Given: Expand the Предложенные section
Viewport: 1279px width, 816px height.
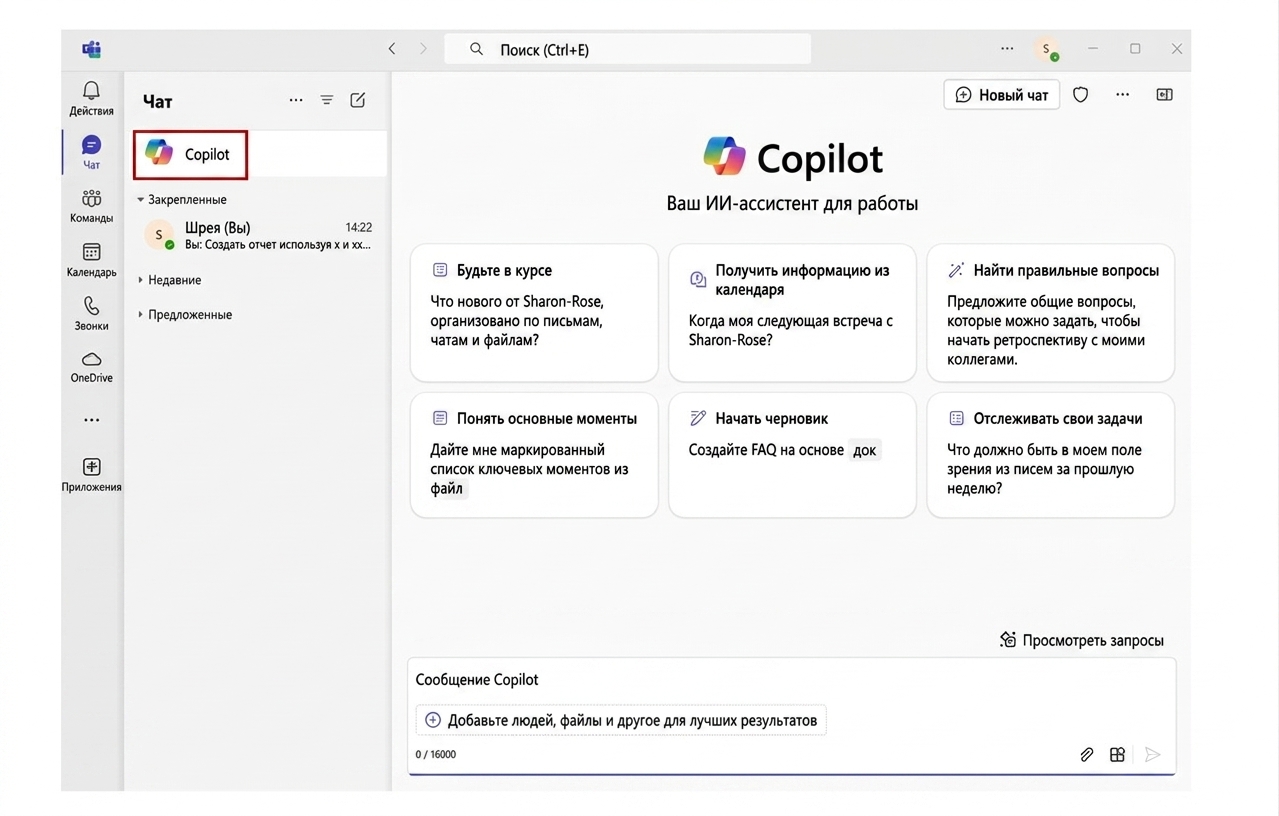Looking at the screenshot, I should 185,314.
